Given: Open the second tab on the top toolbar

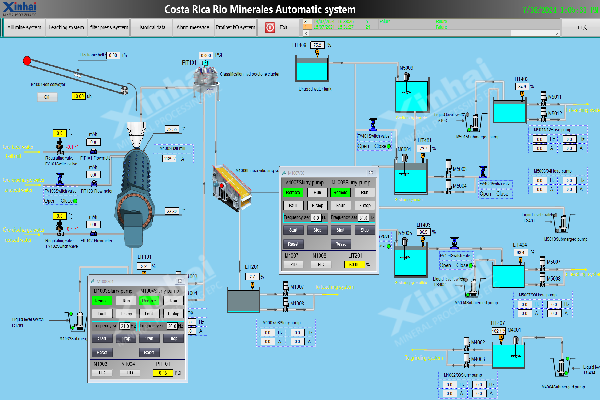Looking at the screenshot, I should (x=65, y=29).
